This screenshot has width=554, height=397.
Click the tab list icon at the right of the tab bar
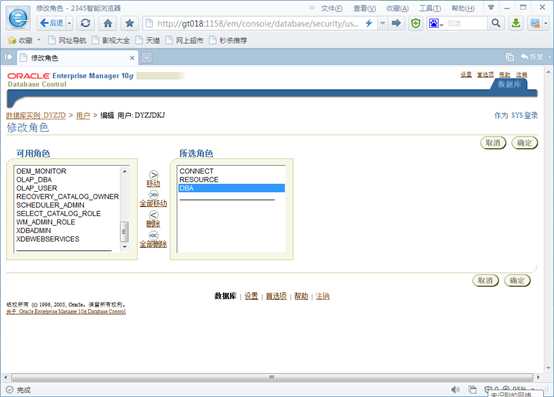pos(509,57)
